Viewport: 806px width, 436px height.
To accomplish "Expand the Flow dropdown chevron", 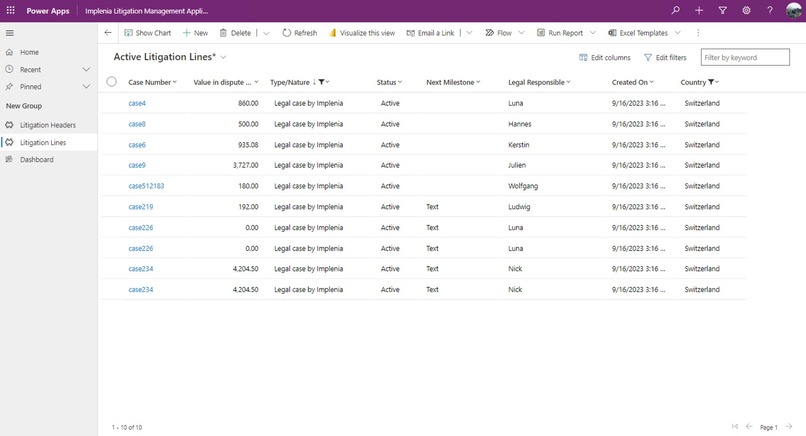I will (x=521, y=33).
